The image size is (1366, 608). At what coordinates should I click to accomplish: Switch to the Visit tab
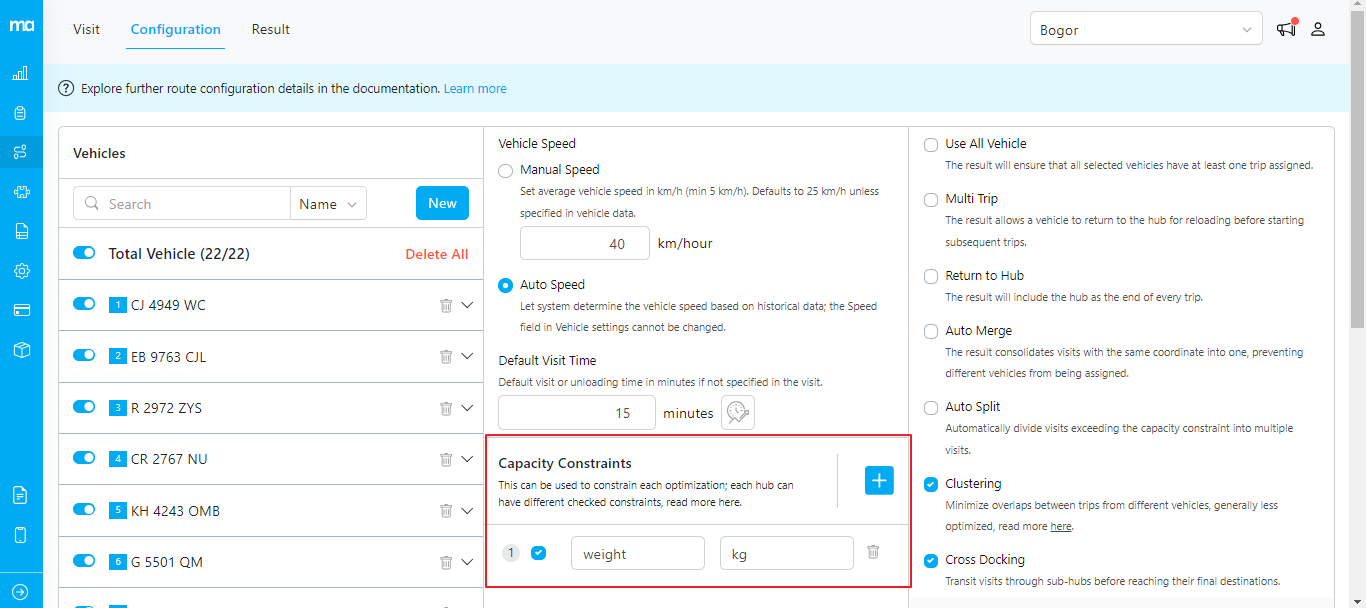coord(86,29)
